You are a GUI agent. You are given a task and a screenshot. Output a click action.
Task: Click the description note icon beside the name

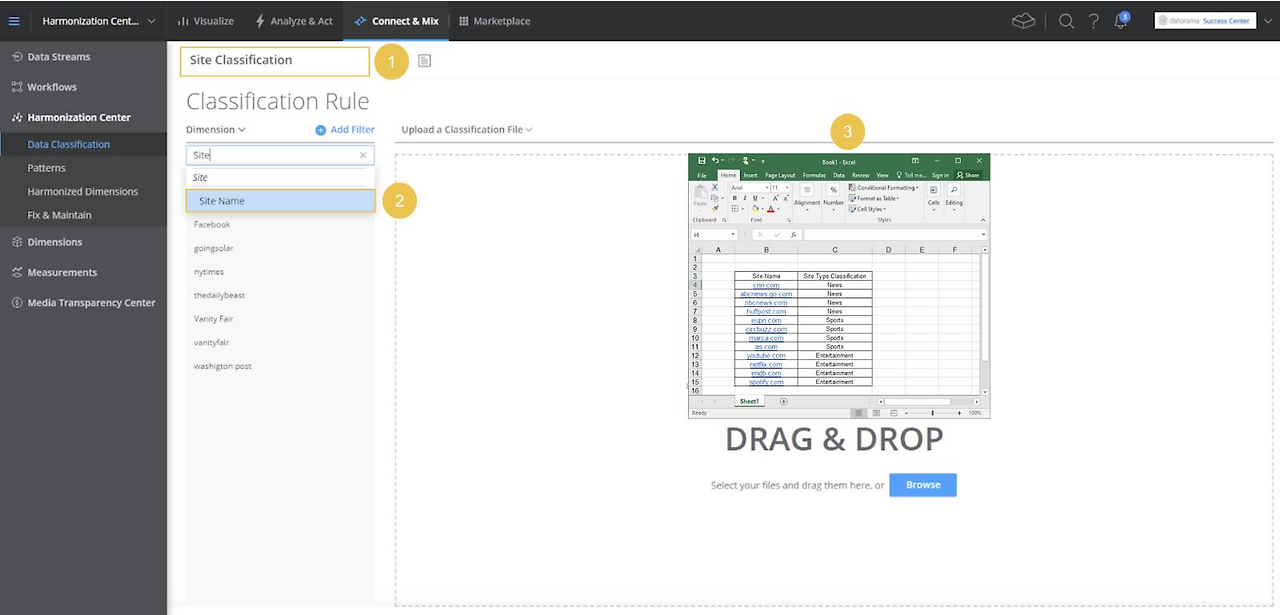pos(424,61)
